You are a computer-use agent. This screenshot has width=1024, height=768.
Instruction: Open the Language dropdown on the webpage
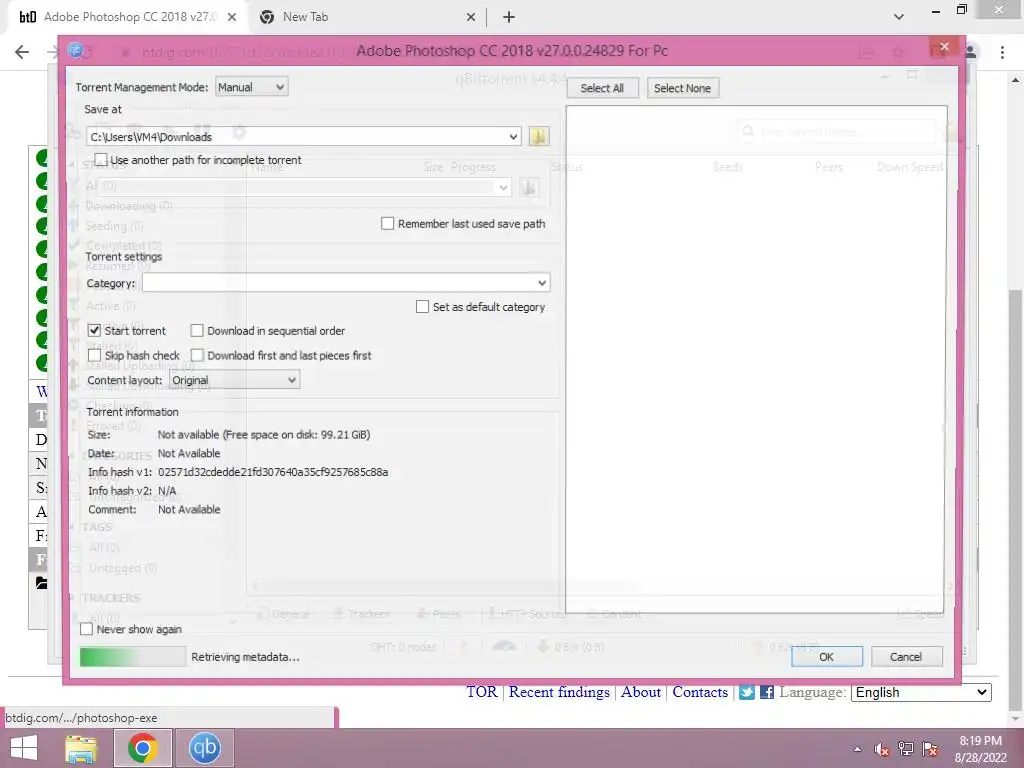[x=921, y=692]
